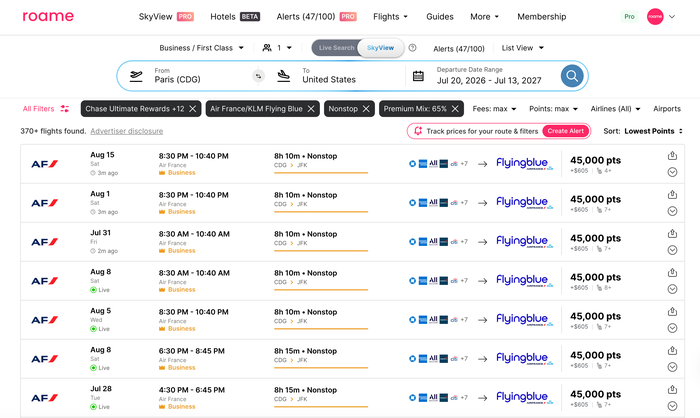Open the Business / First Class dropdown
Image resolution: width=700 pixels, height=418 pixels.
pyautogui.click(x=201, y=48)
